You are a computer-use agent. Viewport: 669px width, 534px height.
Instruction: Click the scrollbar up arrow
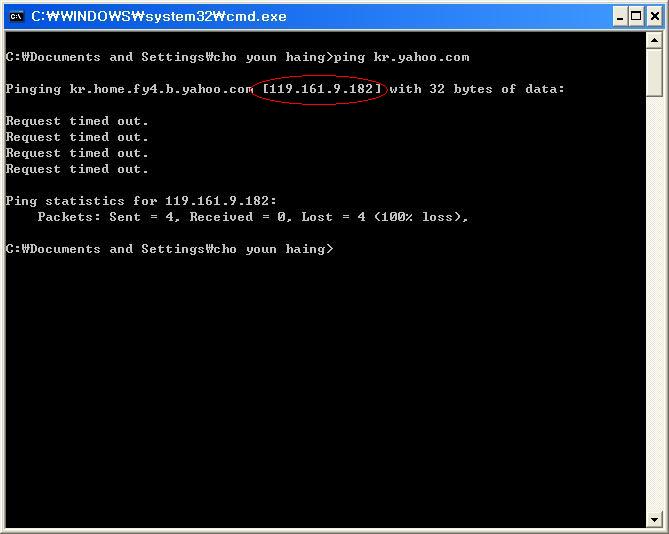point(655,42)
